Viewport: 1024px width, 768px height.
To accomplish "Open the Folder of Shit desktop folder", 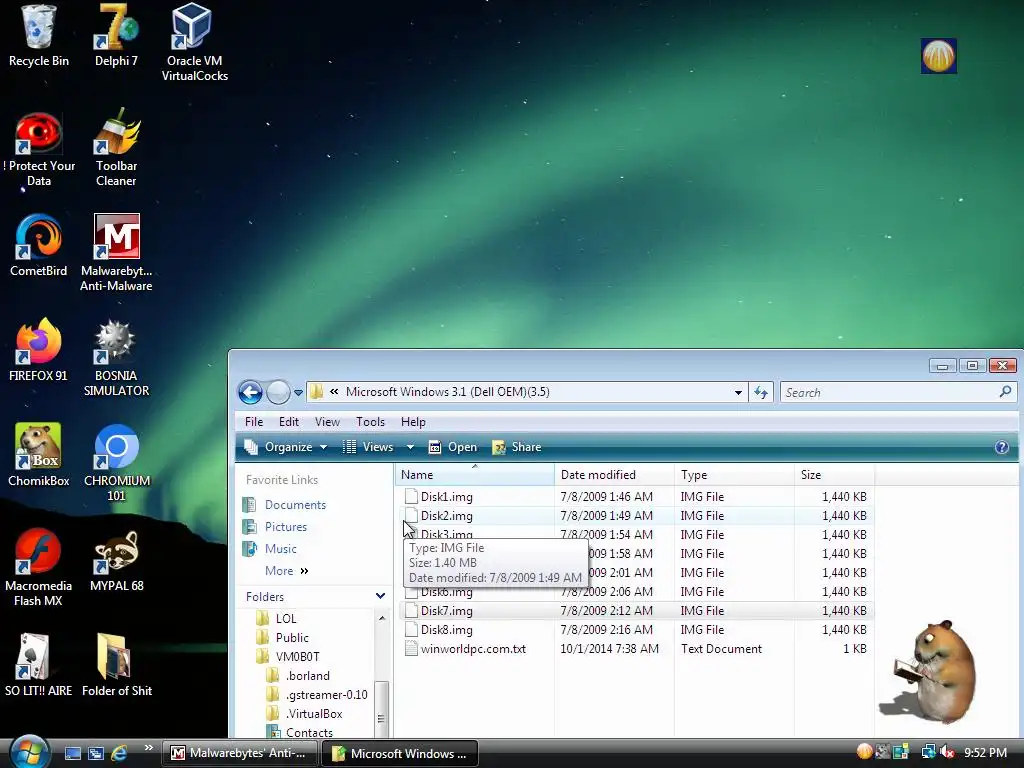I will pos(116,665).
